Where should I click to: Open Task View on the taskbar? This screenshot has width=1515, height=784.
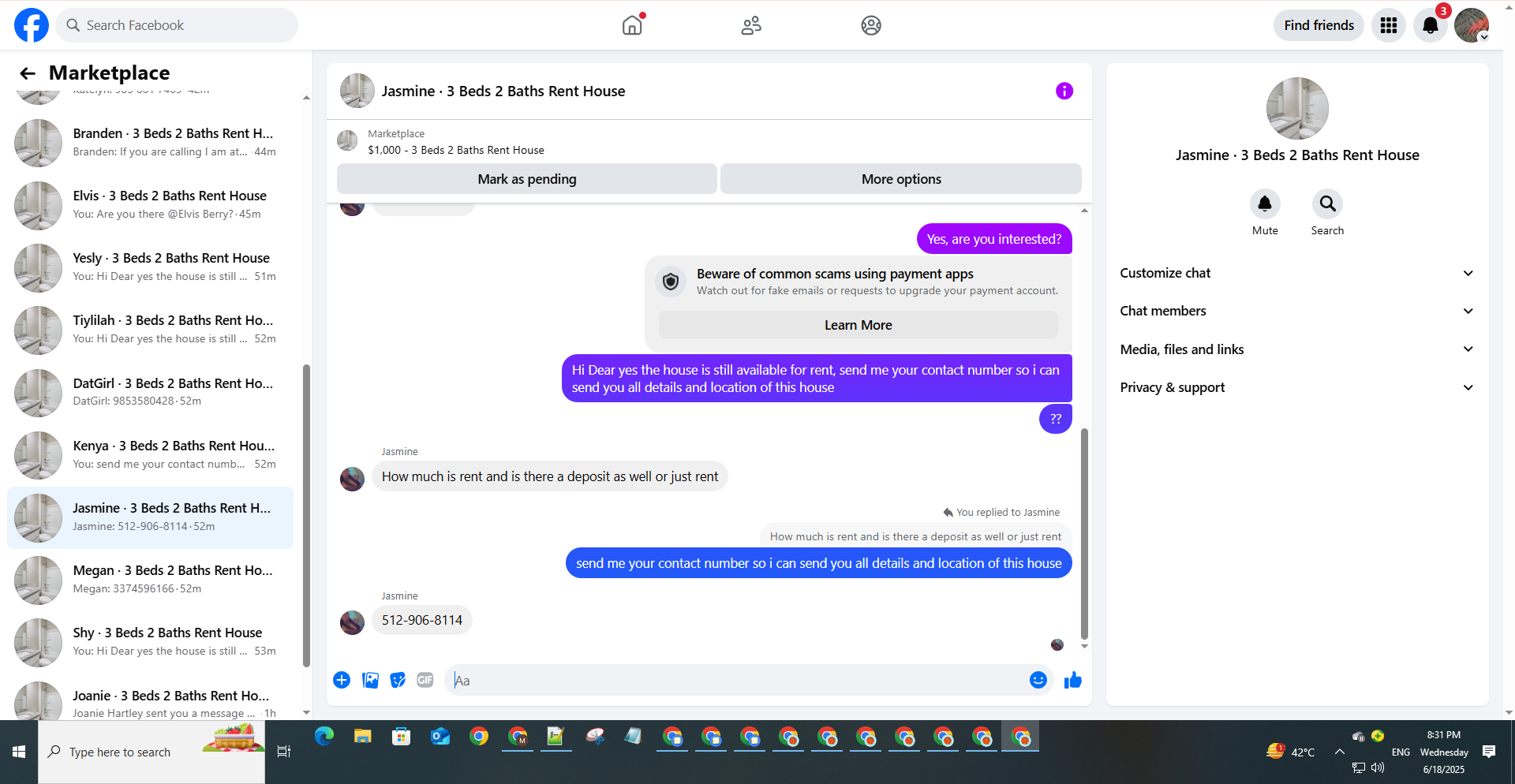[284, 752]
